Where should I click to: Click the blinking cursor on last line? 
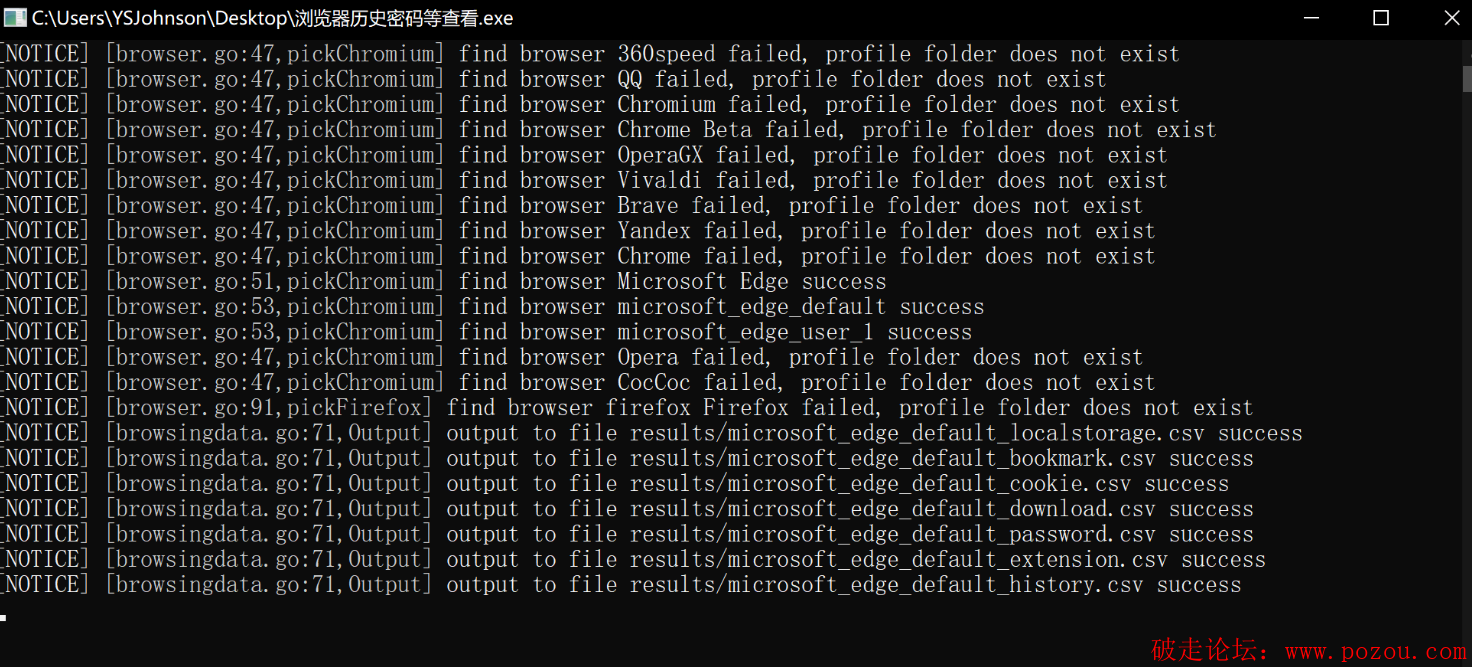click(x=3, y=618)
